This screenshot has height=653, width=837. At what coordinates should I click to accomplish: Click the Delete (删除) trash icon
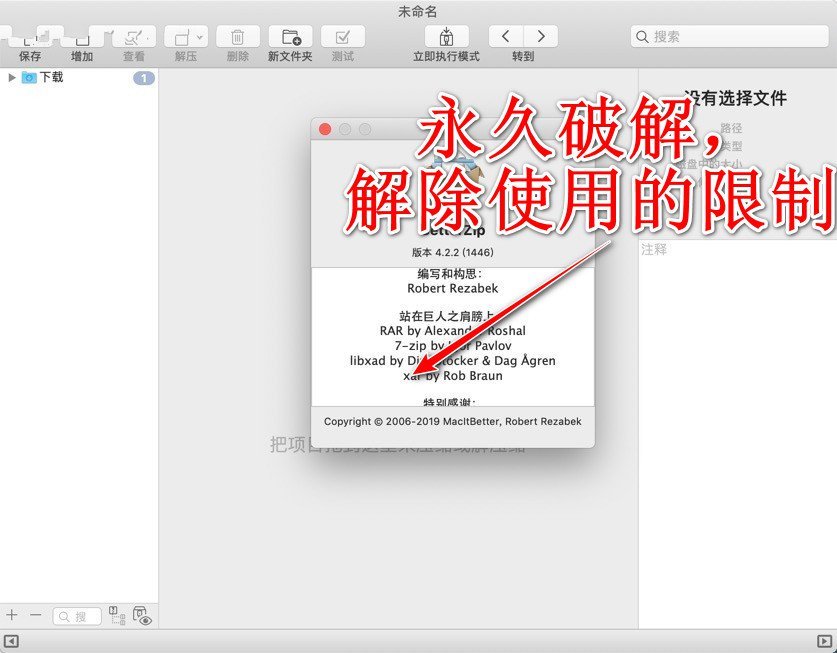point(238,37)
